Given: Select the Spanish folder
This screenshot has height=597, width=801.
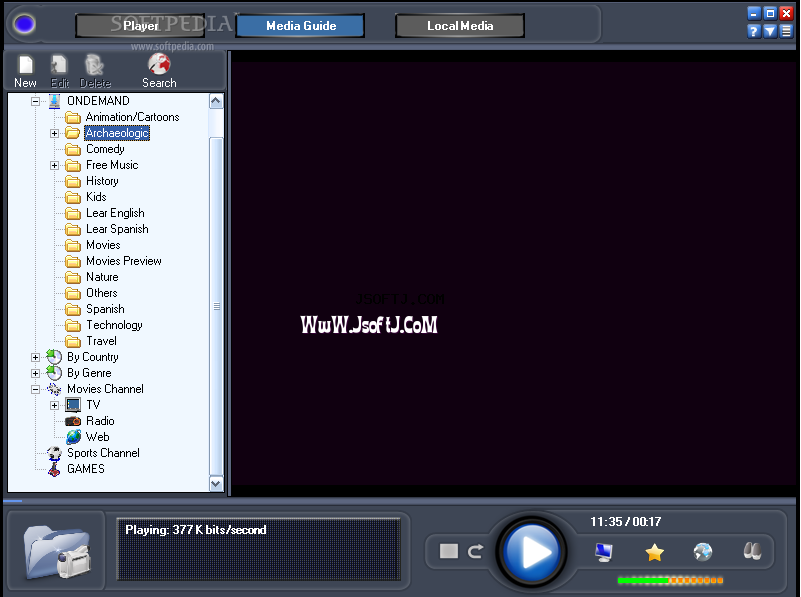Looking at the screenshot, I should [x=105, y=309].
